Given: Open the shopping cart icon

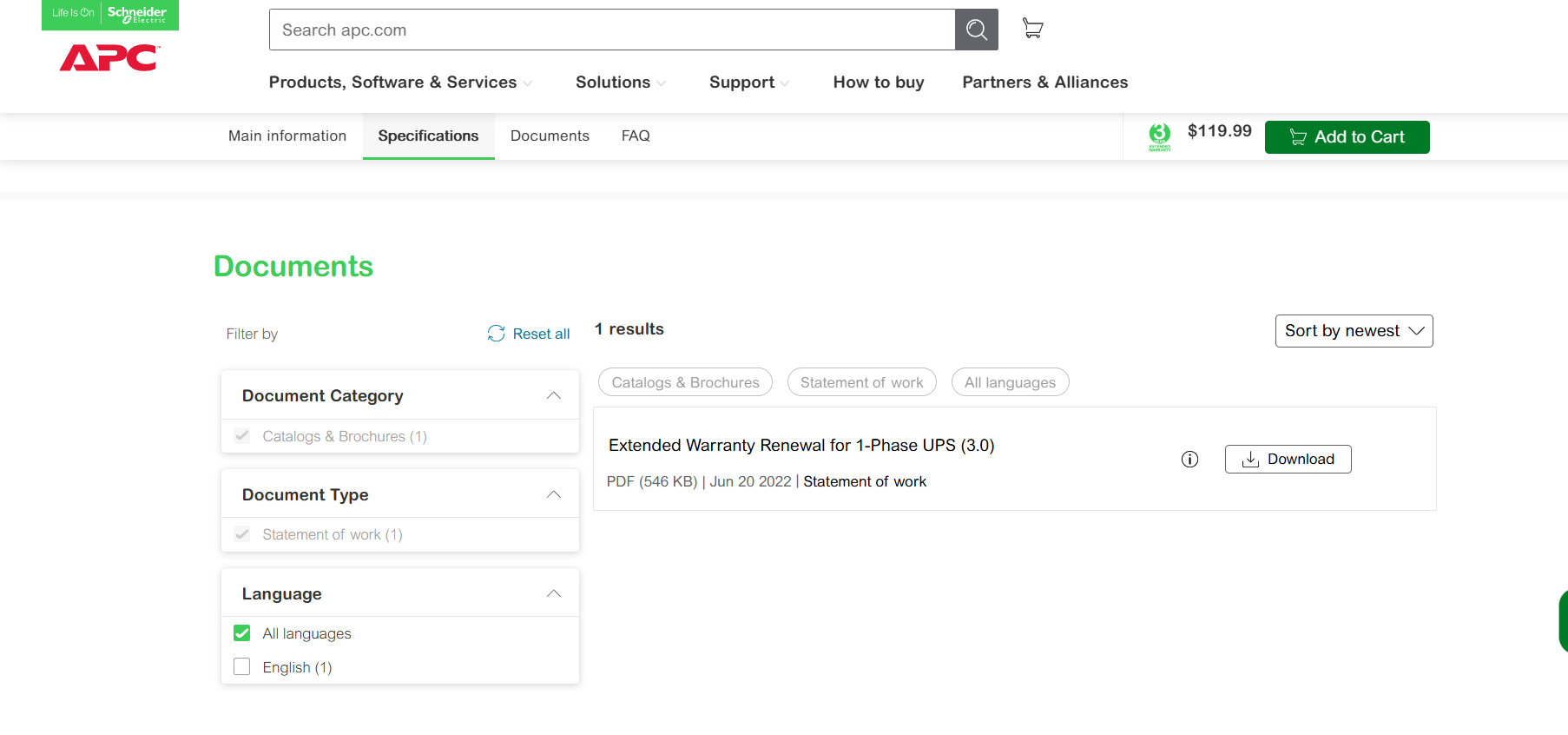Looking at the screenshot, I should (1033, 29).
